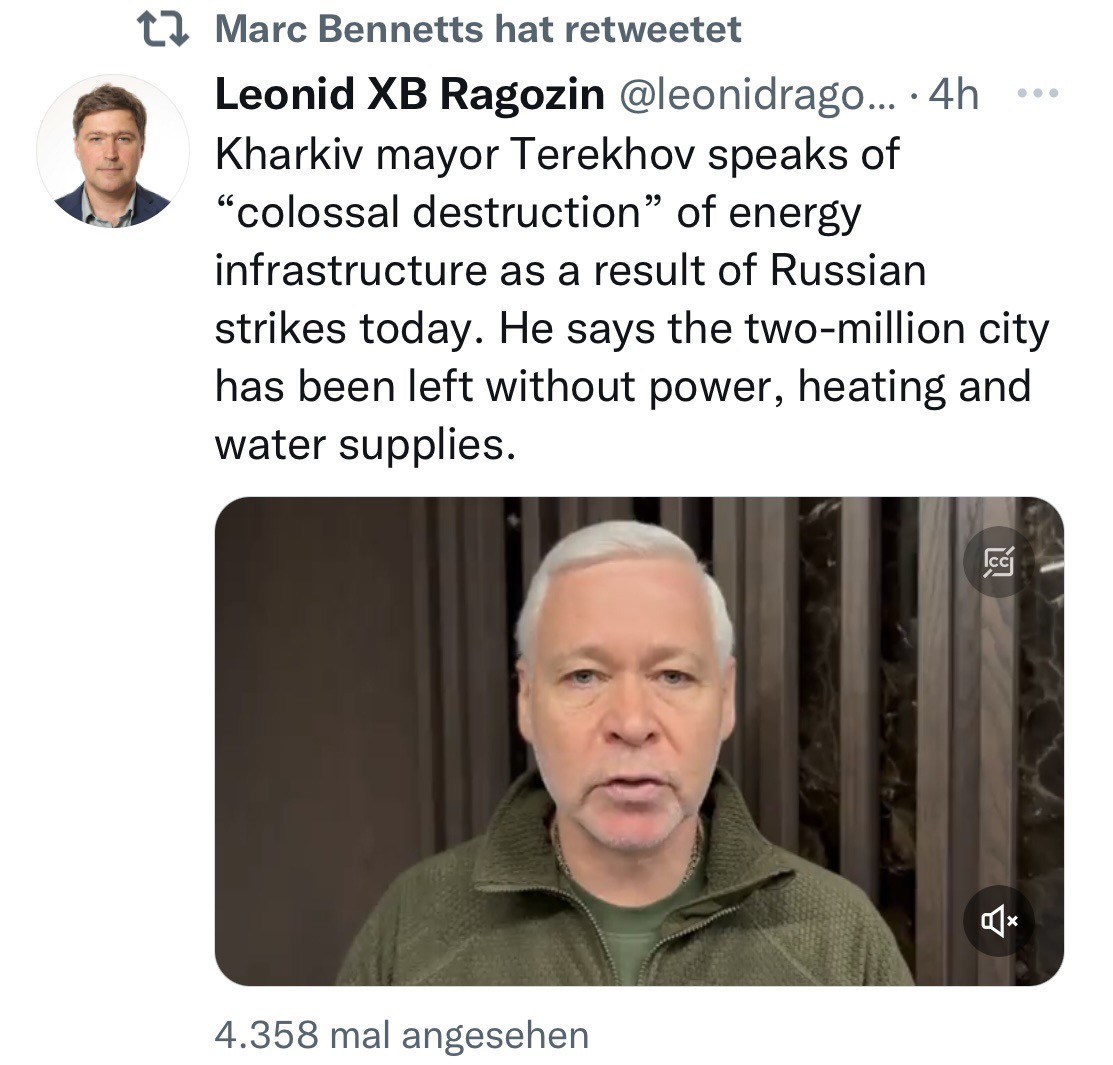Toggle closed captions on the video
This screenshot has width=1113, height=1065.
point(998,562)
